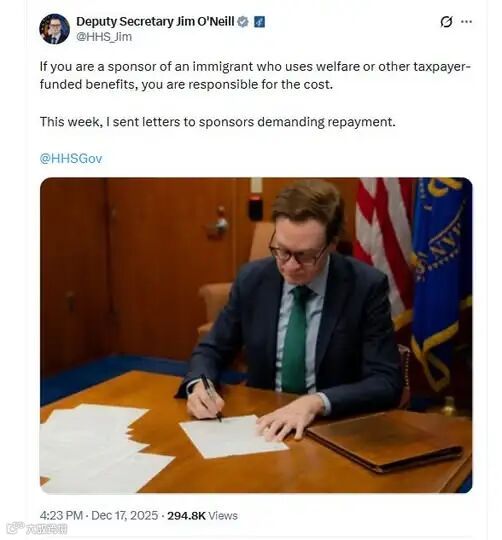Click the line 'This week, I sent letters'
The width and height of the screenshot is (502, 540).
pos(218,122)
